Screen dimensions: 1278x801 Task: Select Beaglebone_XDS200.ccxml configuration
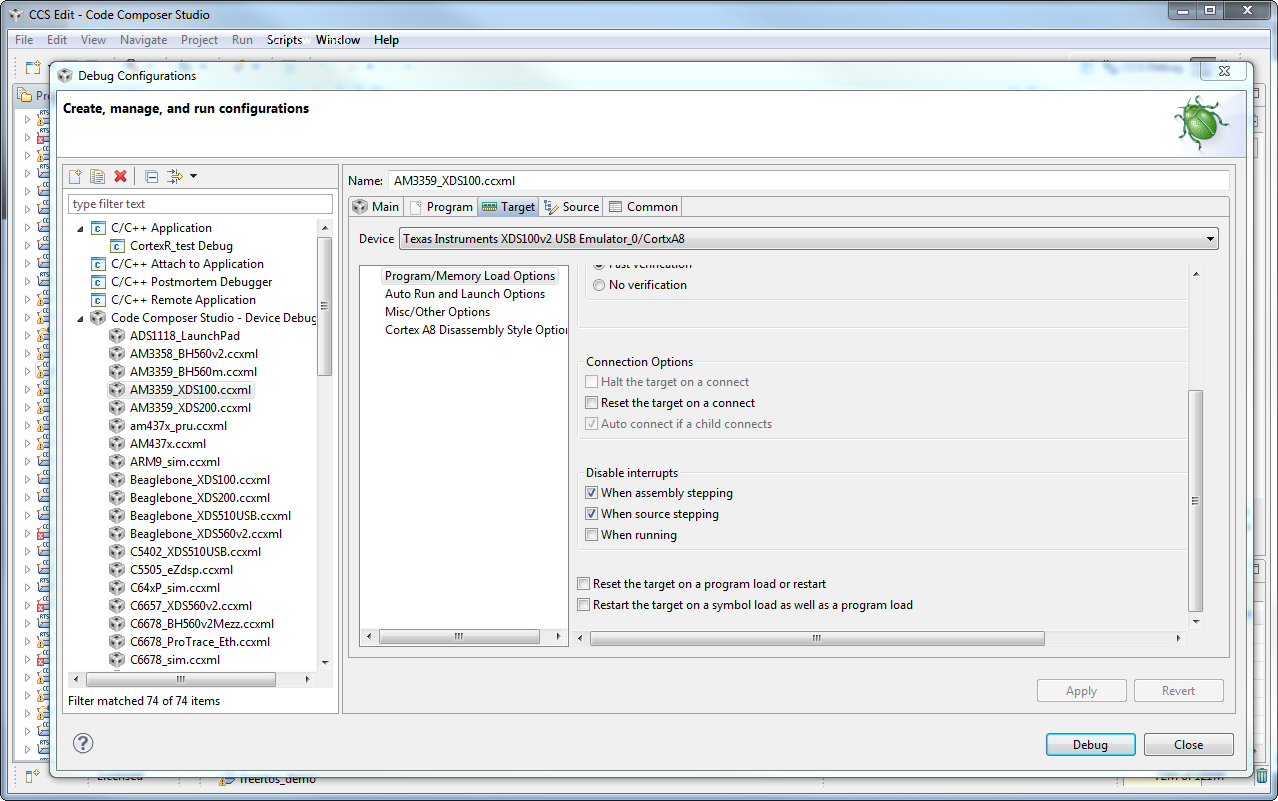(x=200, y=498)
